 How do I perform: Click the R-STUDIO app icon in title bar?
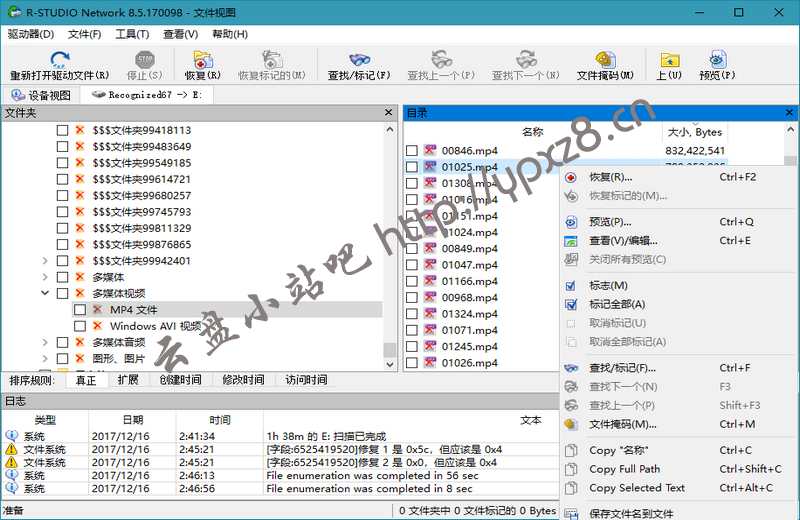click(14, 12)
